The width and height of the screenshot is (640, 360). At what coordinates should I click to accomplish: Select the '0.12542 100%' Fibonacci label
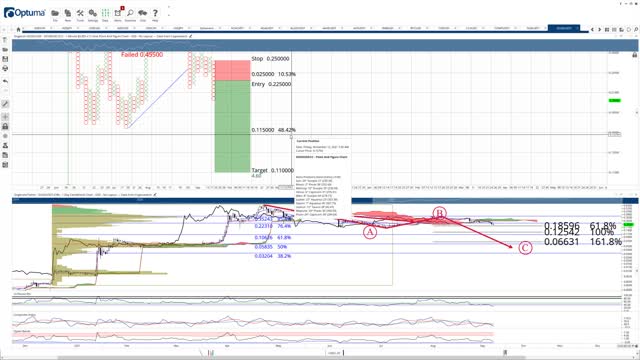579,232
